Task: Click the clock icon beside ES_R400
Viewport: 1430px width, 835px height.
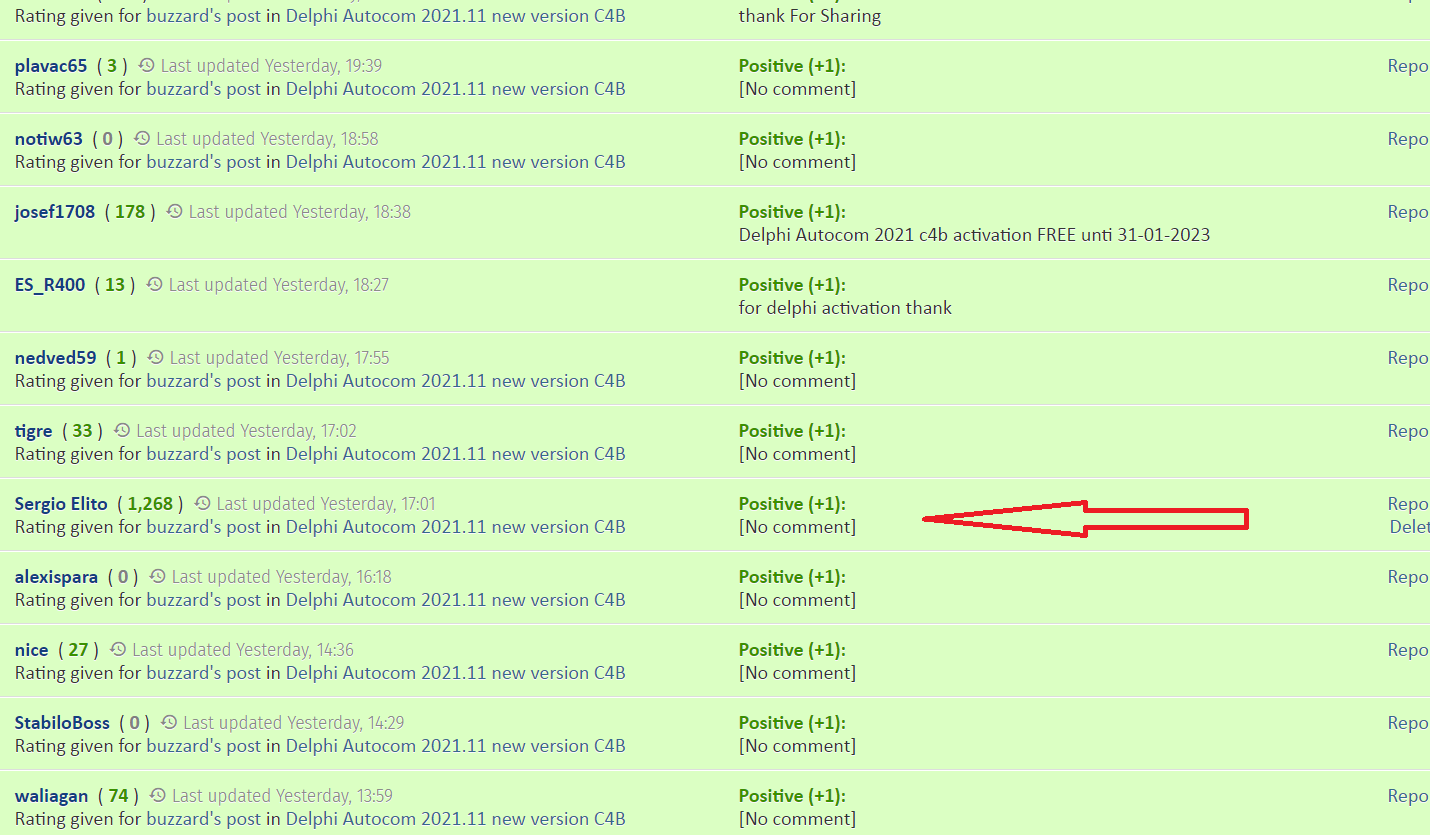Action: coord(155,285)
